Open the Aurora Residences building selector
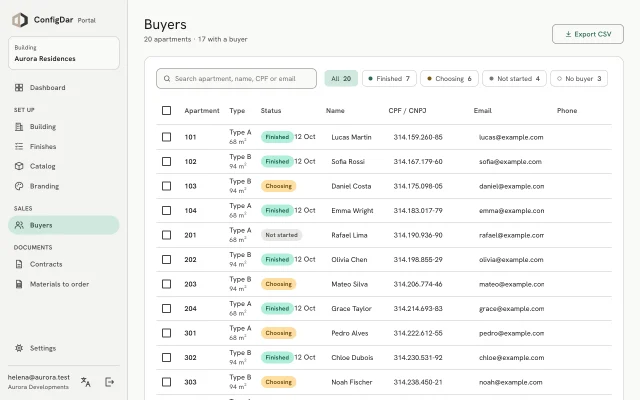This screenshot has height=400, width=640. tap(64, 53)
